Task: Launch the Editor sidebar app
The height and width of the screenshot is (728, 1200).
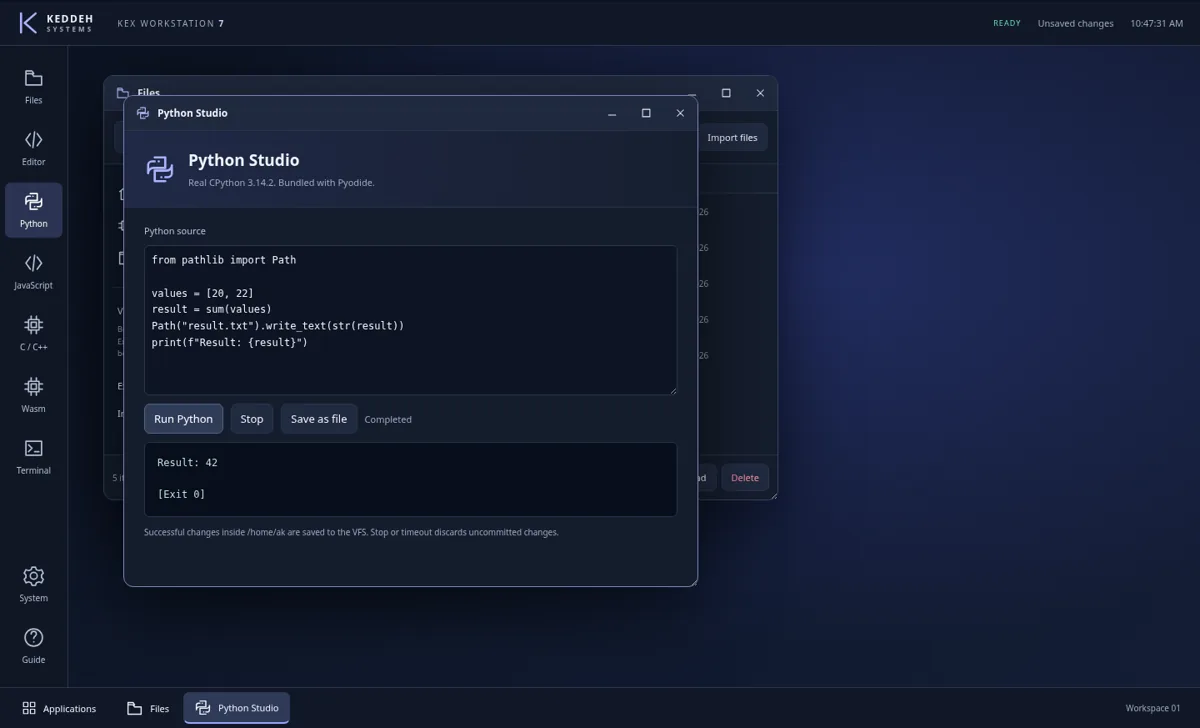Action: [33, 148]
